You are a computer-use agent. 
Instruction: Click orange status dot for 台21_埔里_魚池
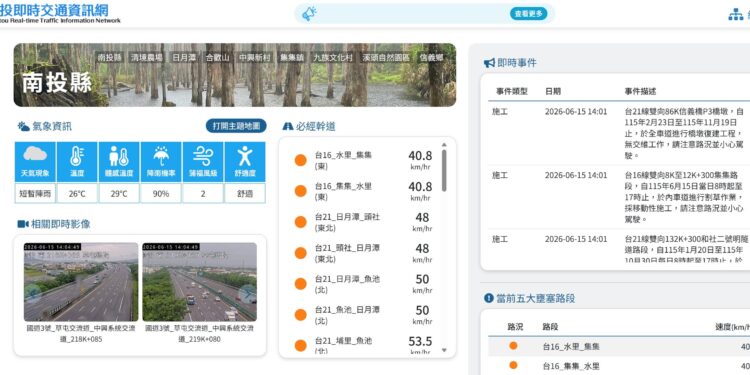point(300,346)
